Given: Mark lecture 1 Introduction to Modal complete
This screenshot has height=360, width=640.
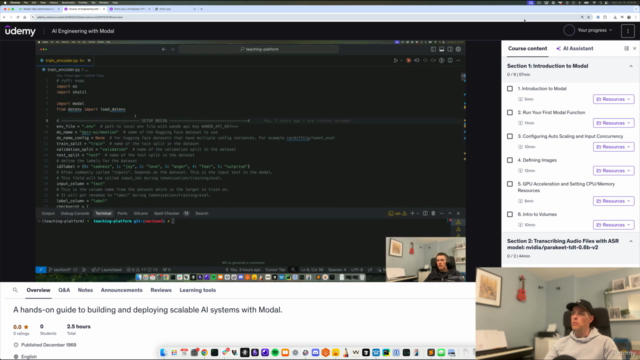Looking at the screenshot, I should click(x=510, y=89).
